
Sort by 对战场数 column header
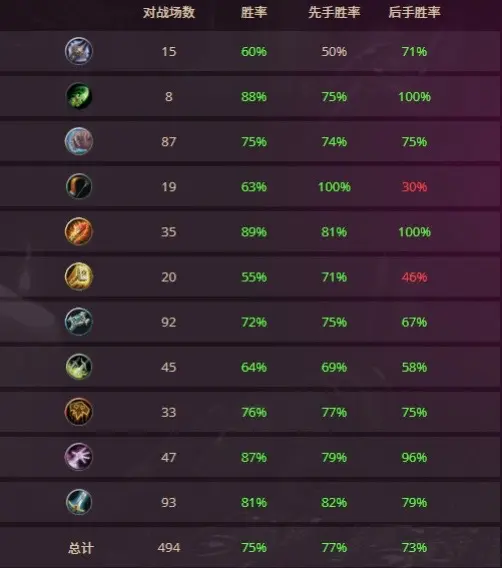169,12
